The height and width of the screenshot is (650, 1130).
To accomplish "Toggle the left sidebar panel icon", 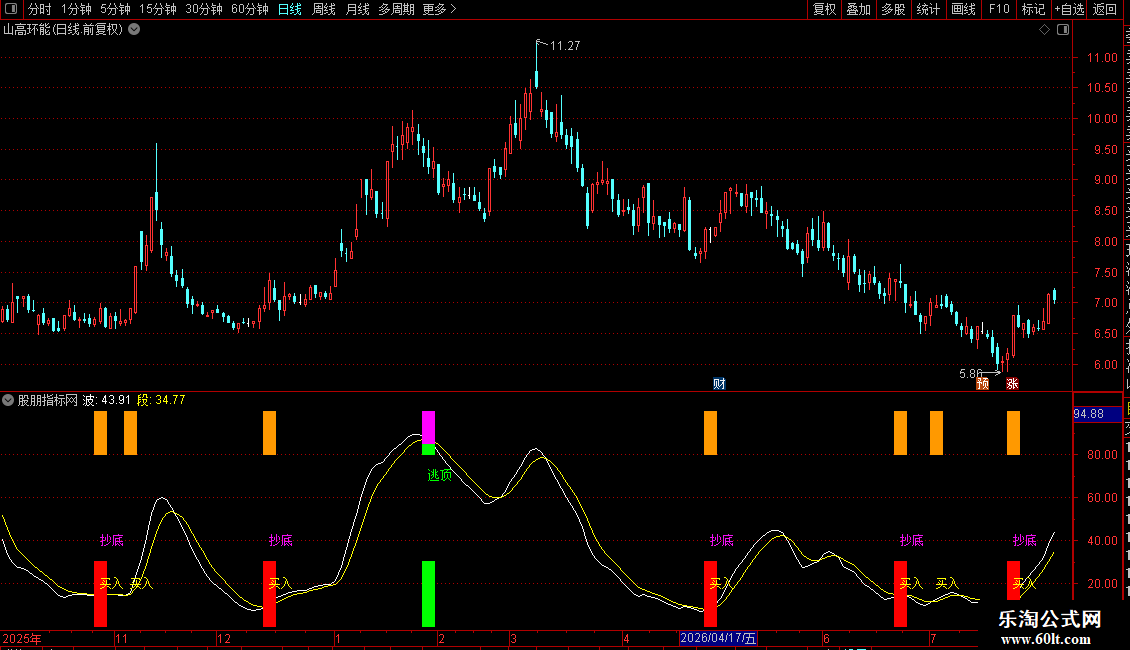I will pos(11,9).
